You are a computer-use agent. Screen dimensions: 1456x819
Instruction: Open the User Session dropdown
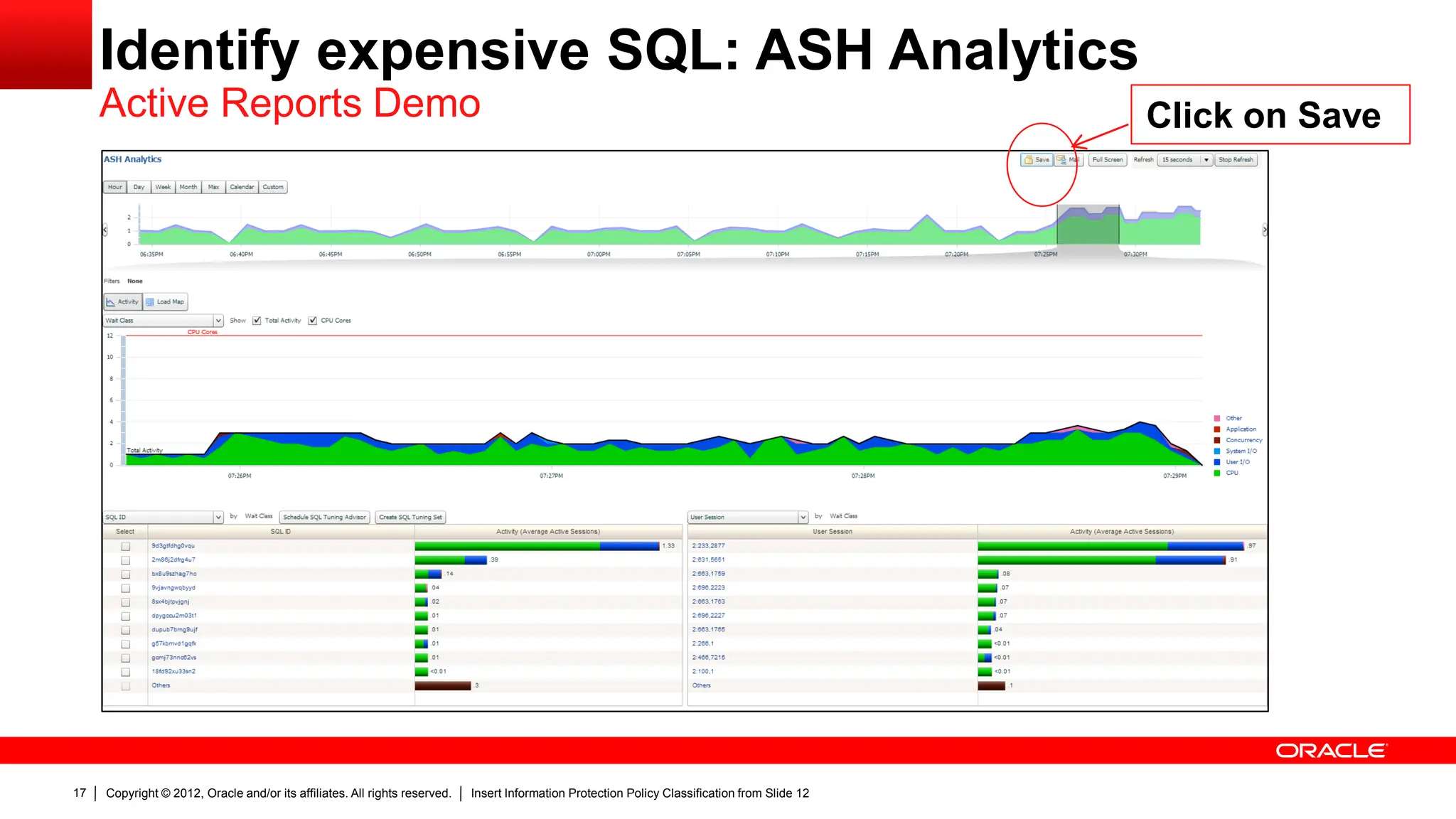[803, 518]
